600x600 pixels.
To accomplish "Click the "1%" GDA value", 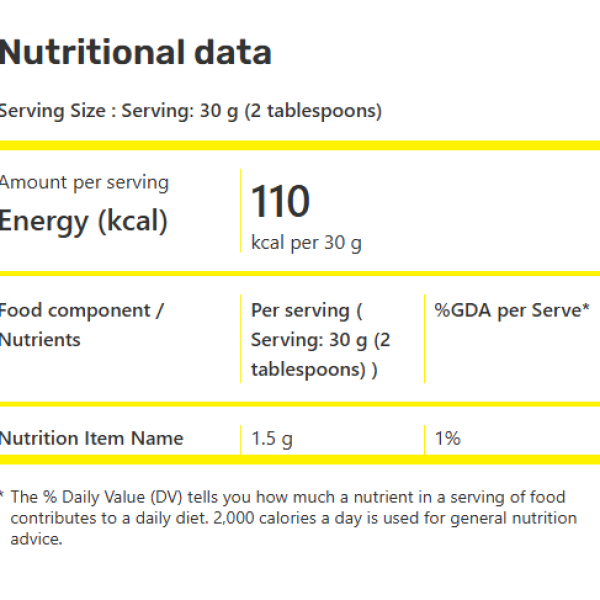I will (447, 438).
